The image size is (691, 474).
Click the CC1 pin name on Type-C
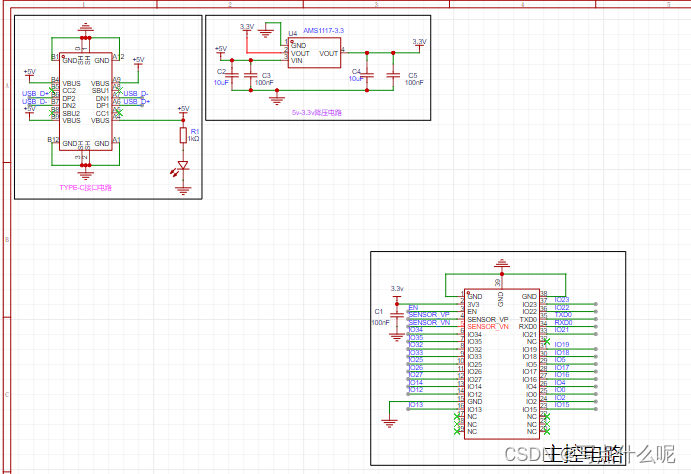102,113
